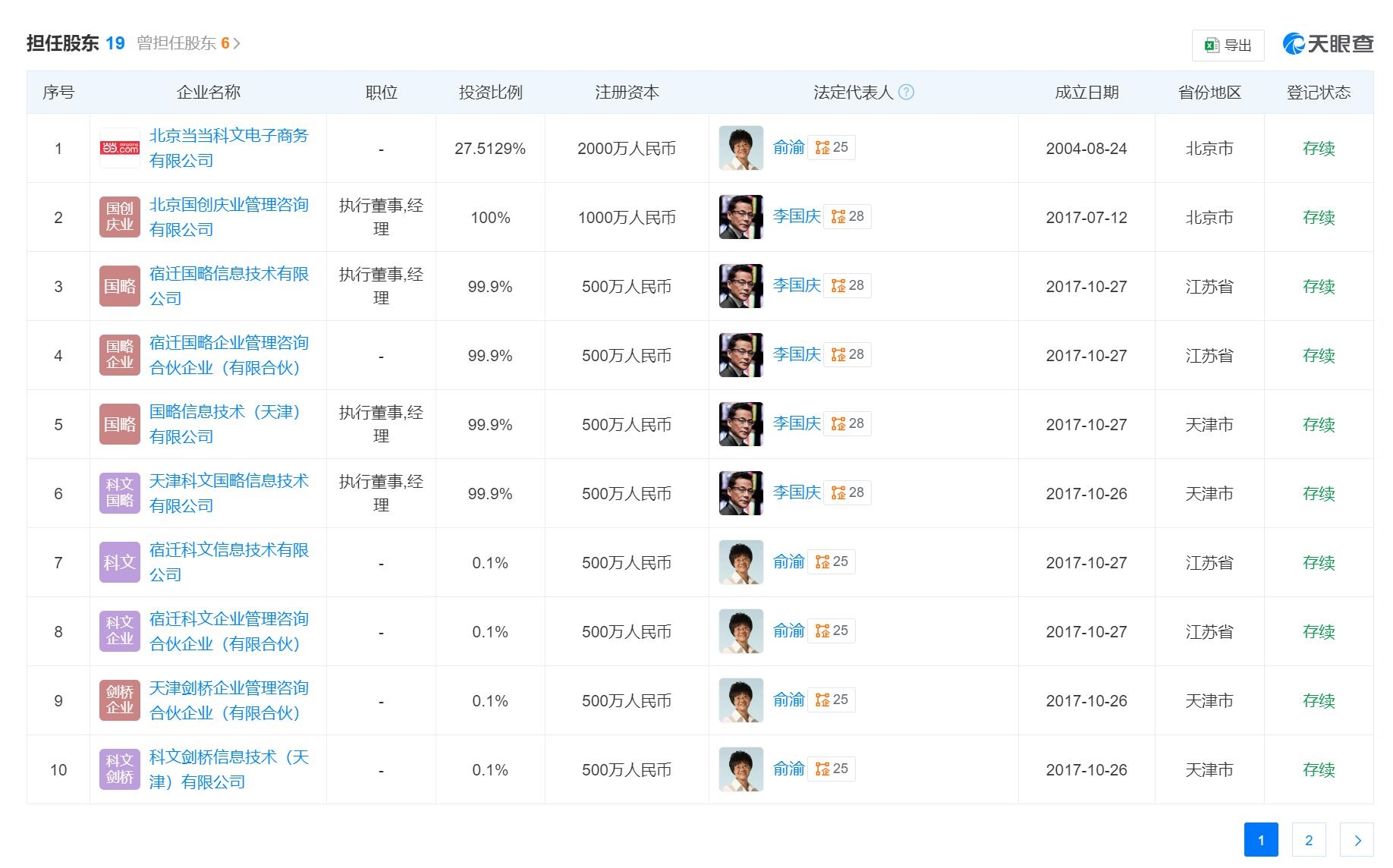Expand the 曾担任股东 6 section arrow
1393x868 pixels.
click(237, 44)
